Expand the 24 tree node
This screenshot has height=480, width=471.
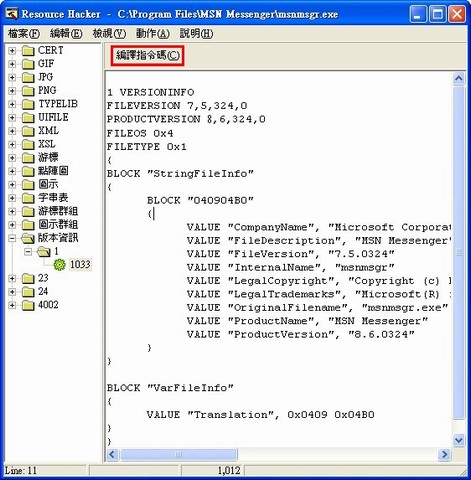click(12, 292)
